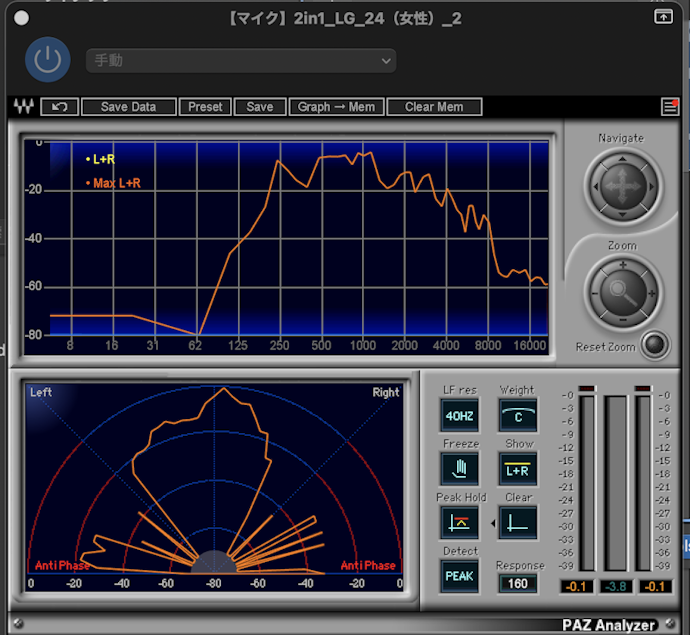Open the hamburger menu with red dot
Image resolution: width=690 pixels, height=635 pixels.
(670, 106)
